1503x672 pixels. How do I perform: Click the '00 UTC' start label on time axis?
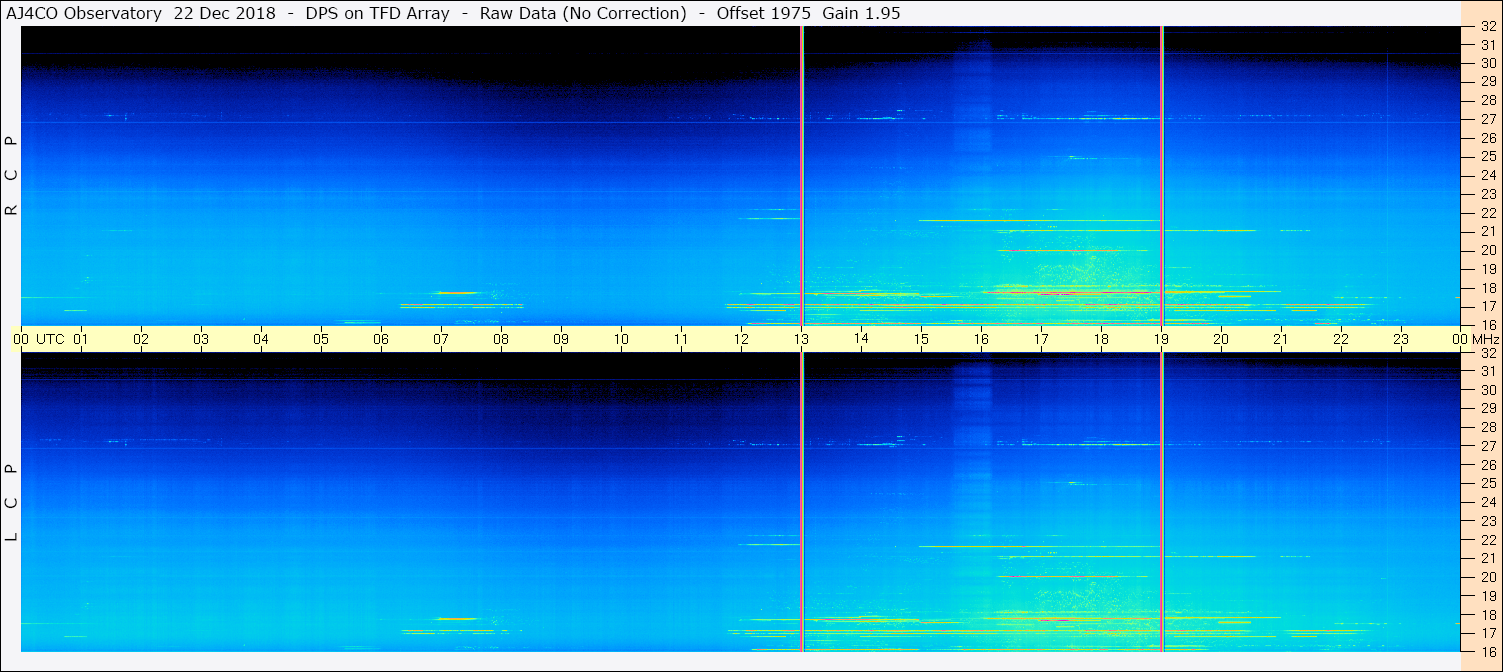coord(39,339)
